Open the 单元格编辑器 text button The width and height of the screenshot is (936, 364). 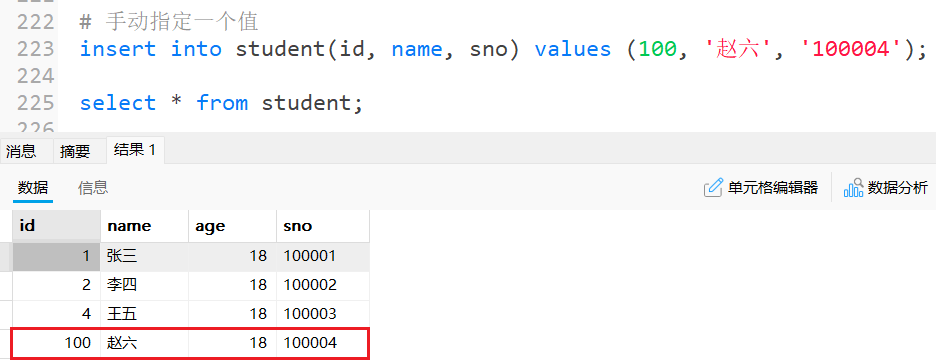coord(772,188)
